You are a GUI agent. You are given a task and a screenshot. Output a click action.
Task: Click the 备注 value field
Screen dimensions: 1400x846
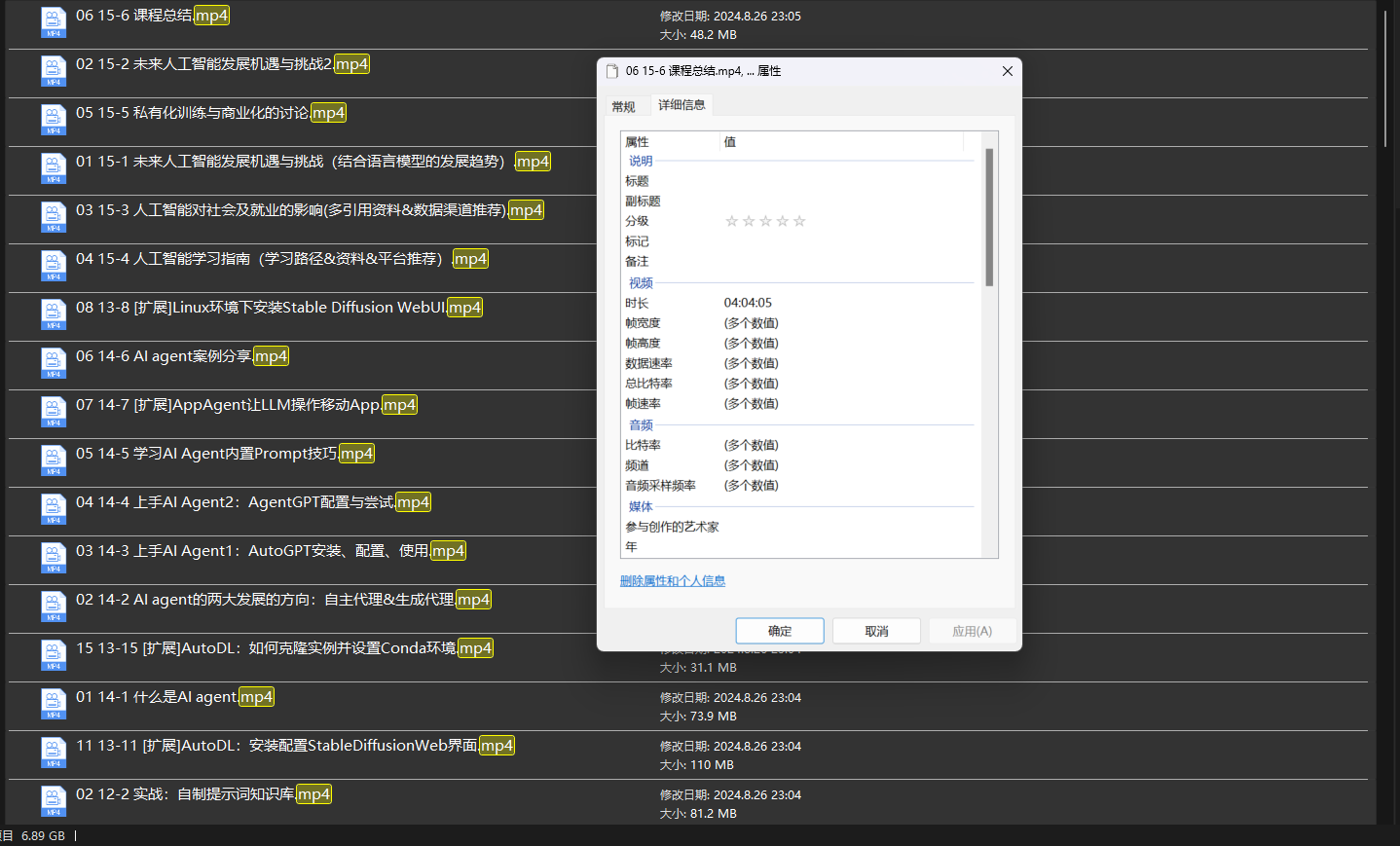pyautogui.click(x=849, y=262)
